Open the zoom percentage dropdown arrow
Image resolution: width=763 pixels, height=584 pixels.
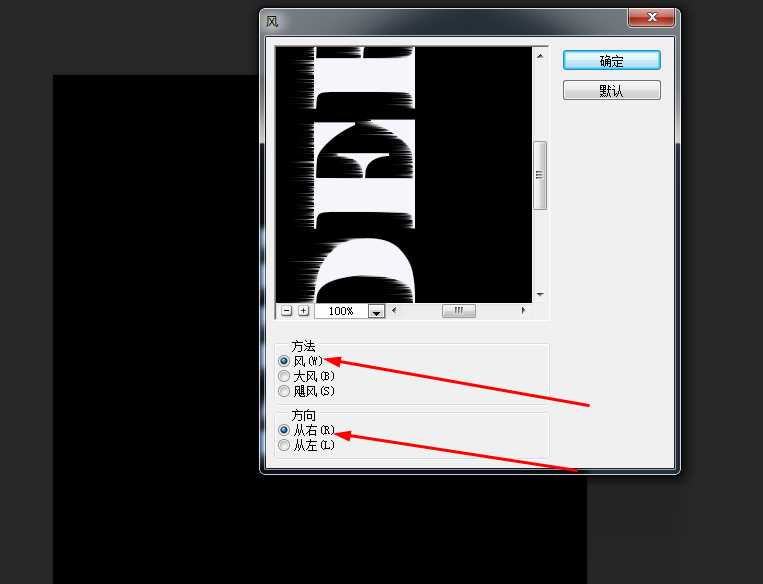376,312
